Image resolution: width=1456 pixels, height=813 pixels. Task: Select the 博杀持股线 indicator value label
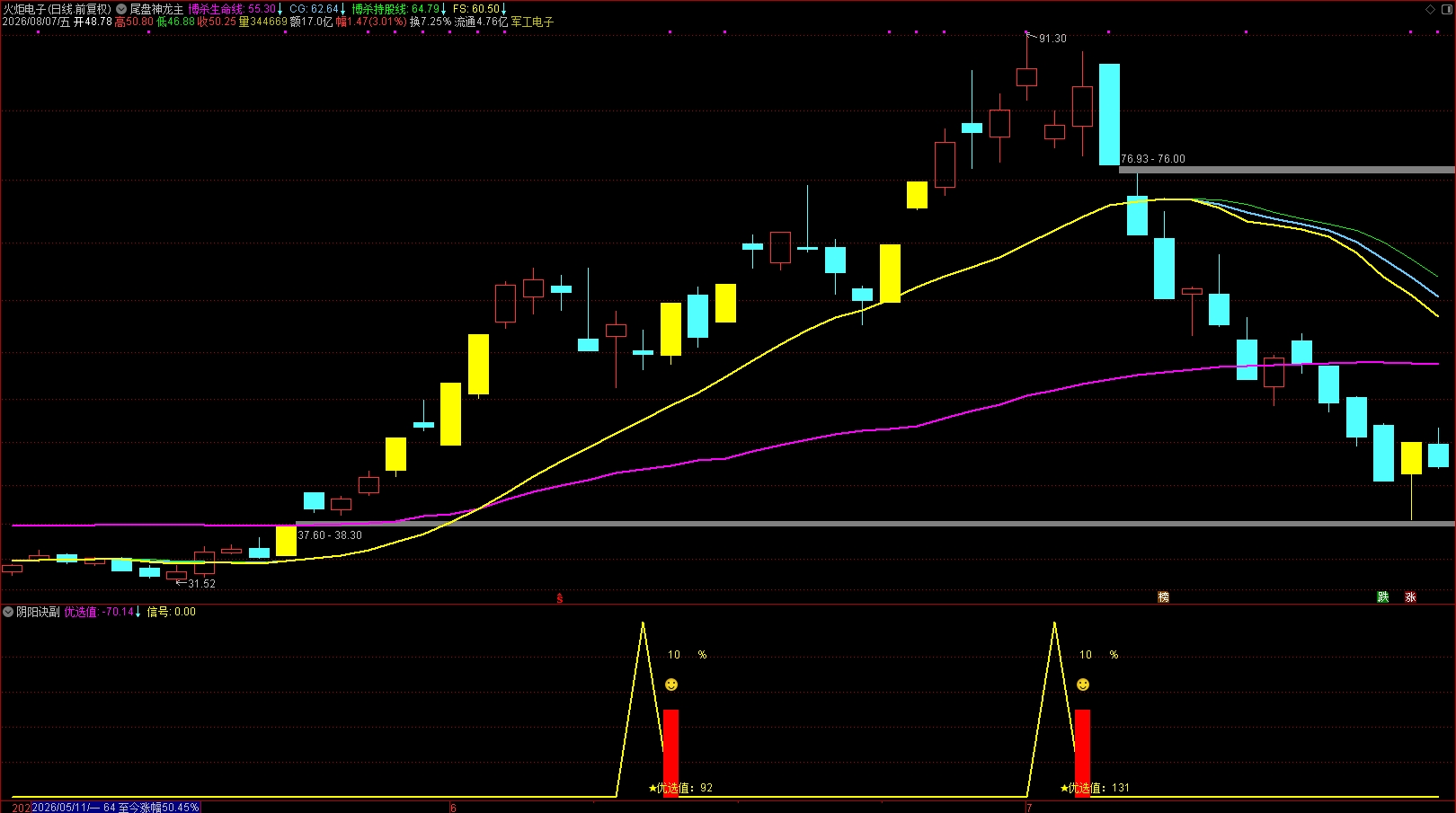click(399, 9)
